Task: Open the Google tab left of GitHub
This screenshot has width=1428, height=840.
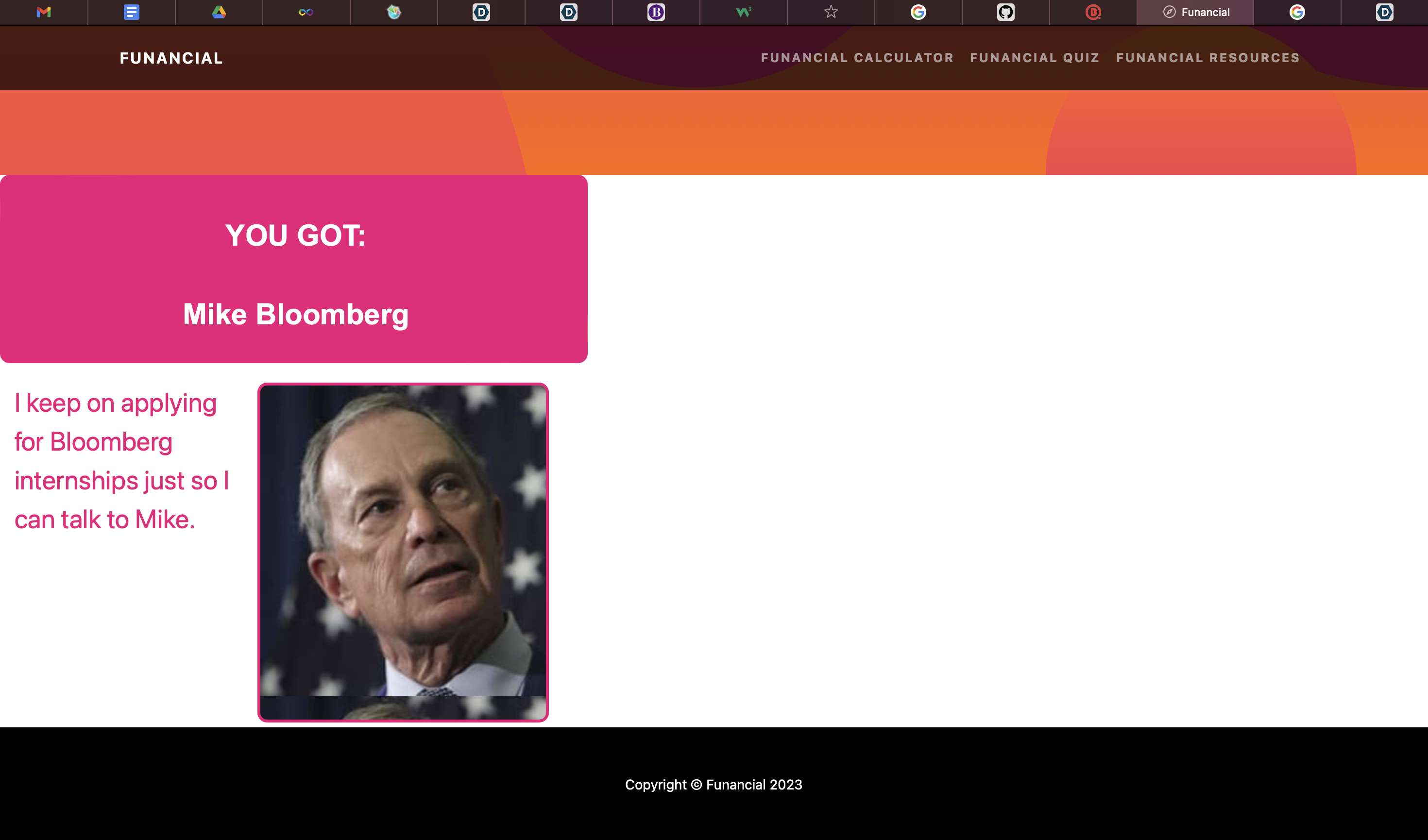Action: [x=918, y=12]
